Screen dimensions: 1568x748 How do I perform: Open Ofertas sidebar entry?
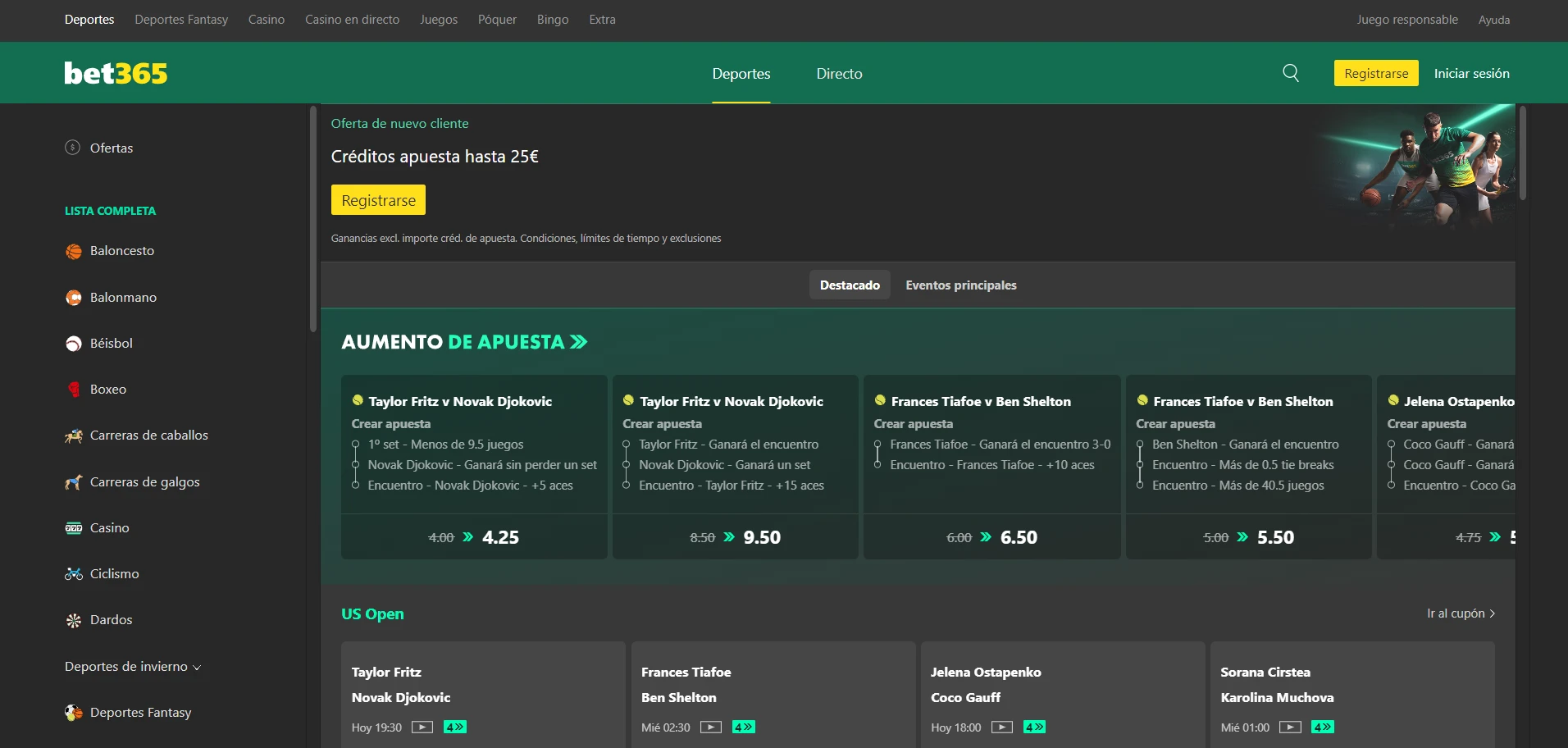pos(98,148)
